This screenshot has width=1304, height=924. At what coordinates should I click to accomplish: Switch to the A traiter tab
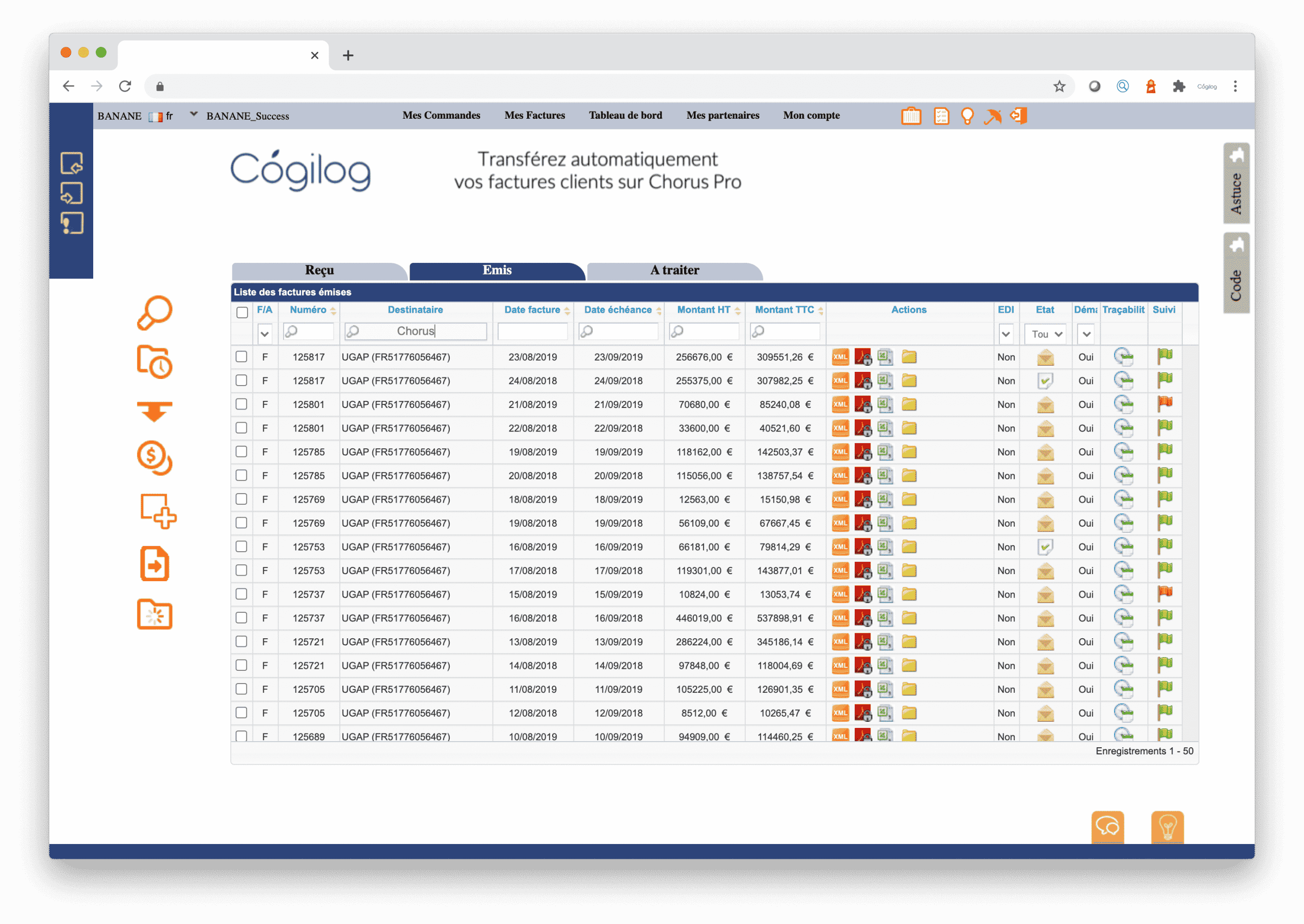coord(675,270)
